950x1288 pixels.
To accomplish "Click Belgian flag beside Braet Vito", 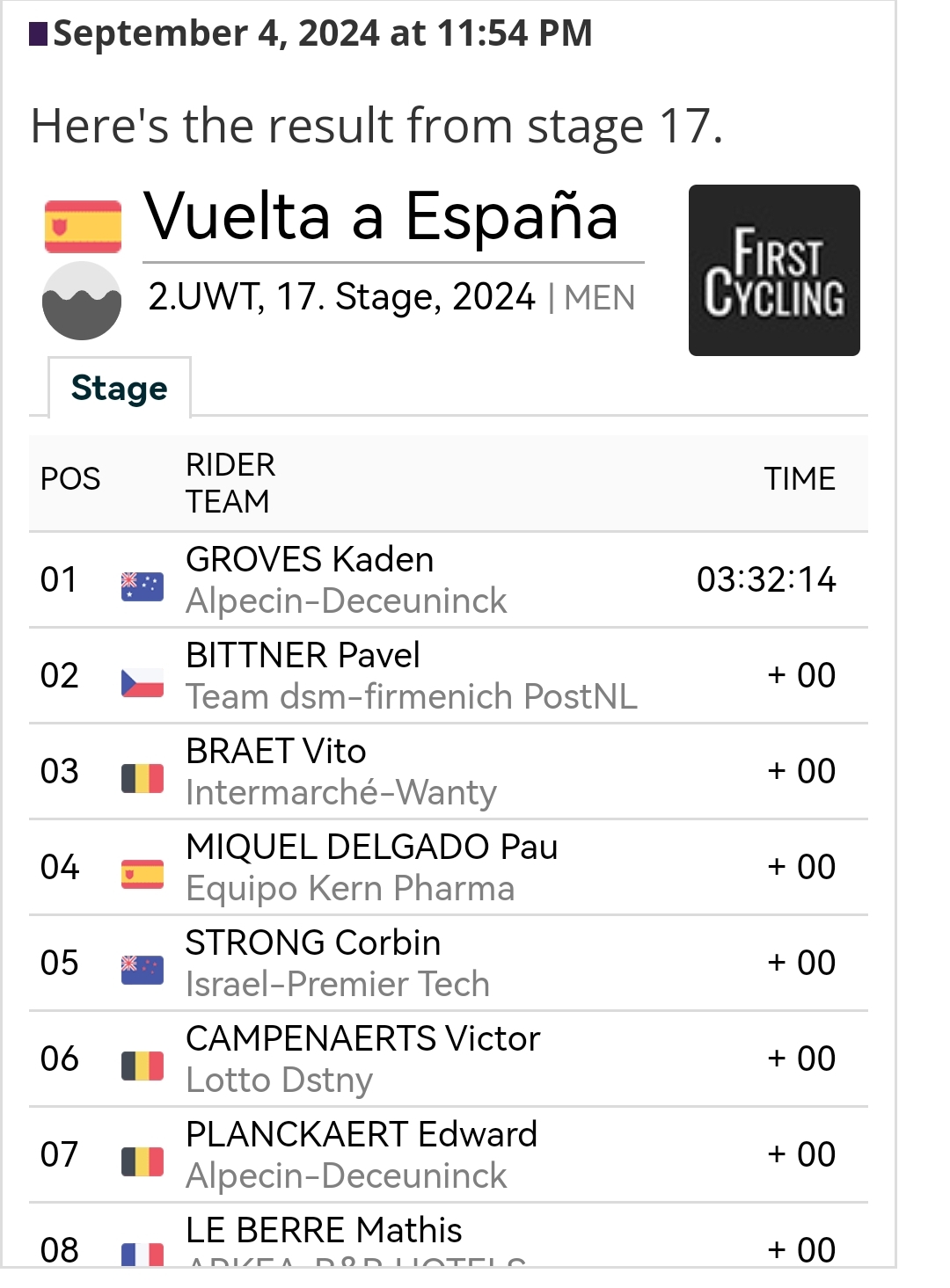I will [142, 778].
